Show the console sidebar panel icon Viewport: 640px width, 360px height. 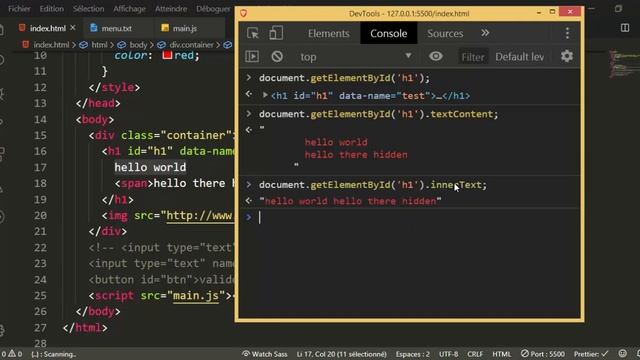[252, 56]
